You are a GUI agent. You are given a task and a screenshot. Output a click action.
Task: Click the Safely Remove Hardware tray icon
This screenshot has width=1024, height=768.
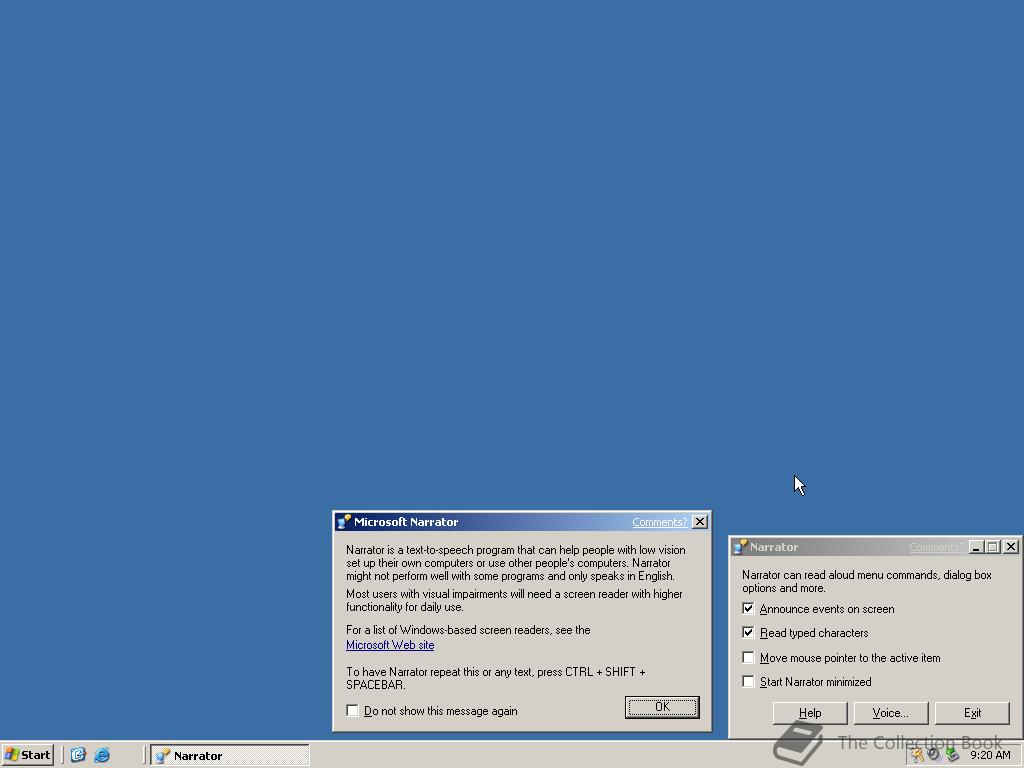click(953, 755)
